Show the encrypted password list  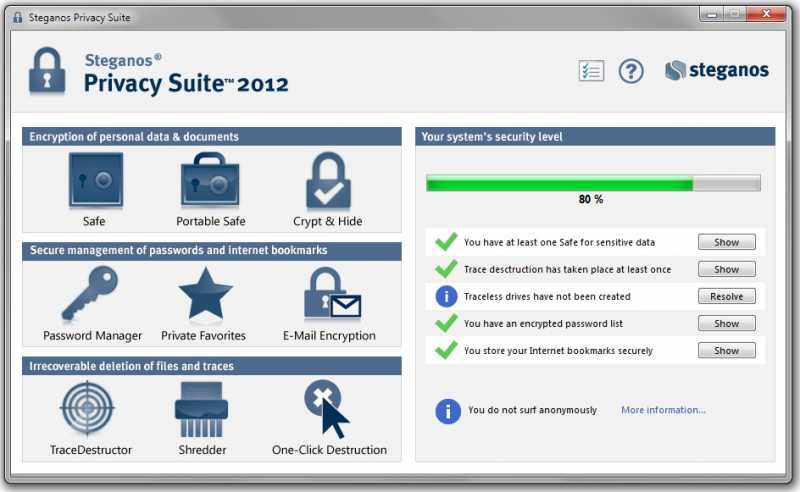coord(727,324)
